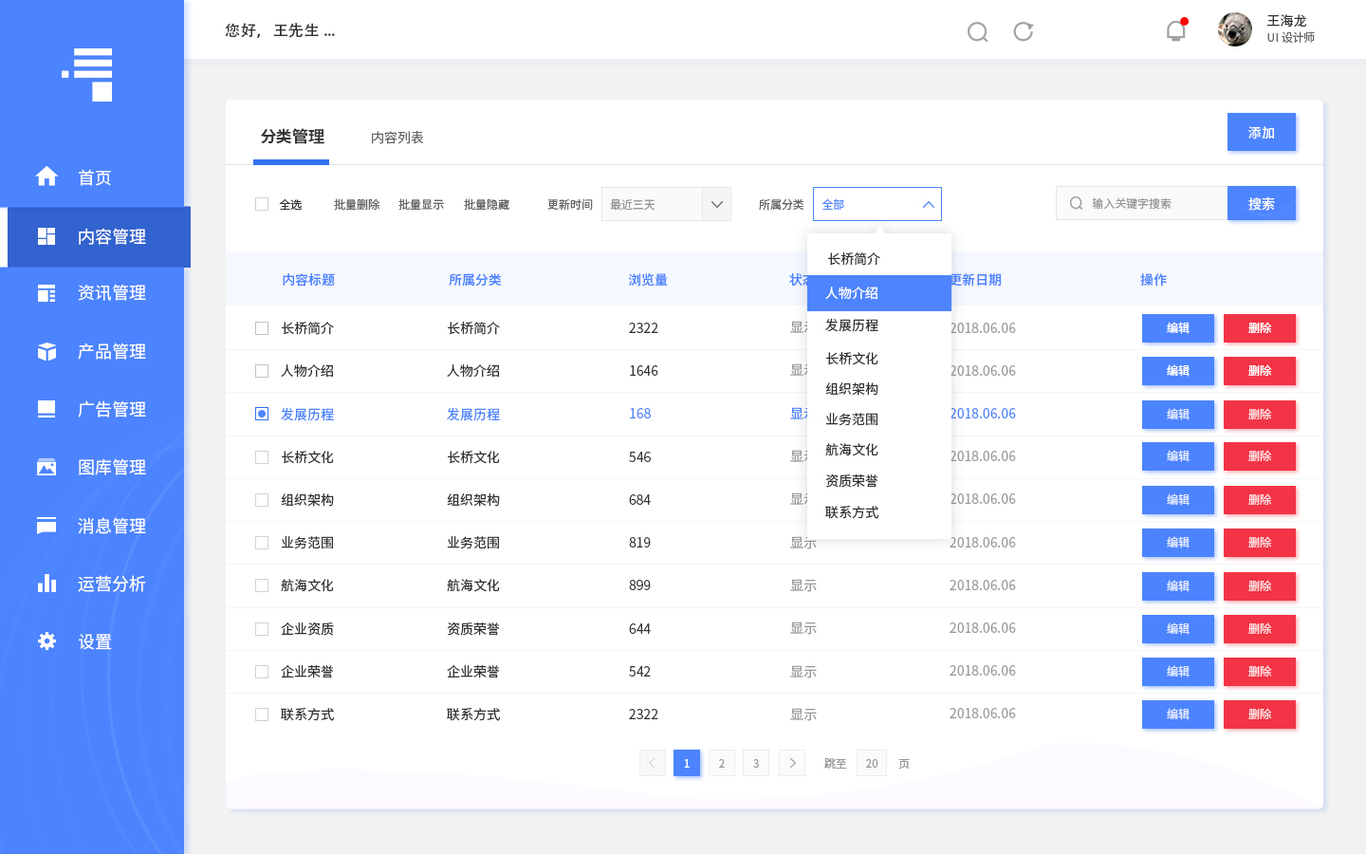Image resolution: width=1366 pixels, height=854 pixels.
Task: Click 批量隐藏 link
Action: [x=487, y=204]
